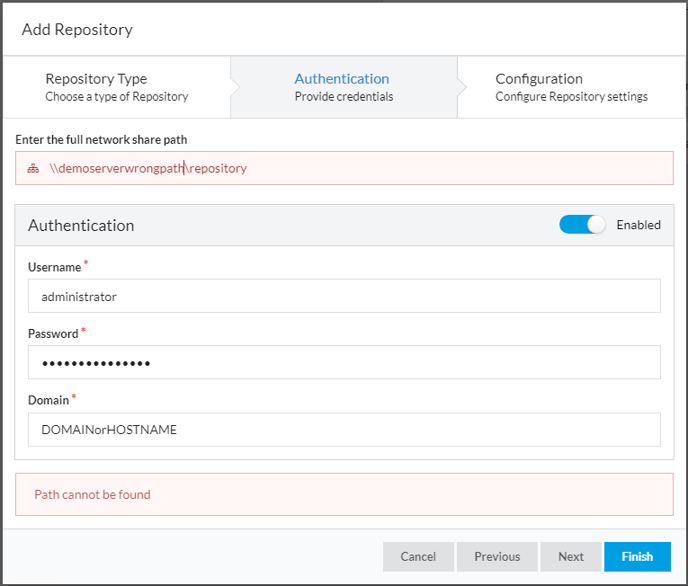Click into the Password field

[x=344, y=362]
